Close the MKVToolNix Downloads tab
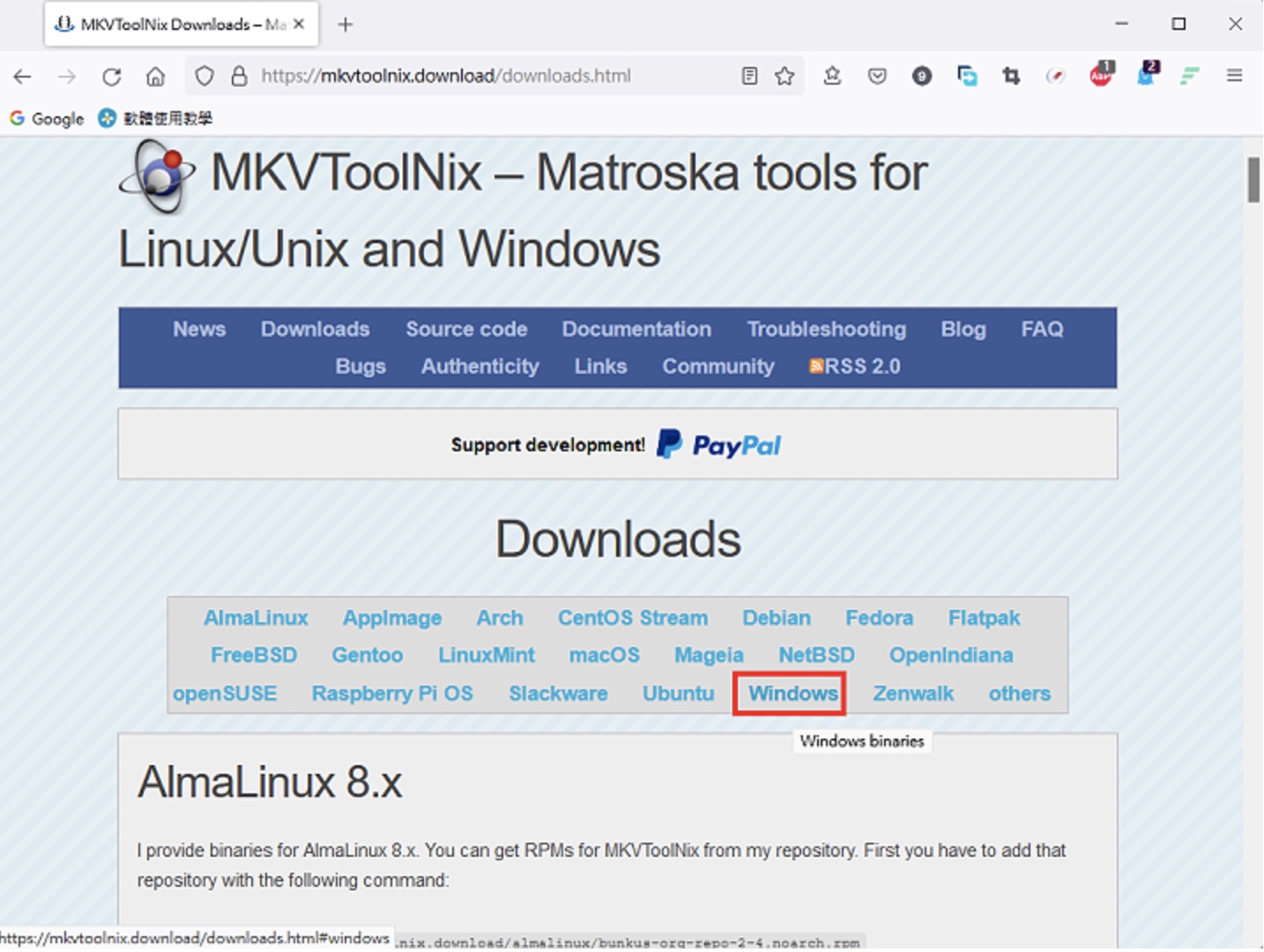 [x=299, y=25]
